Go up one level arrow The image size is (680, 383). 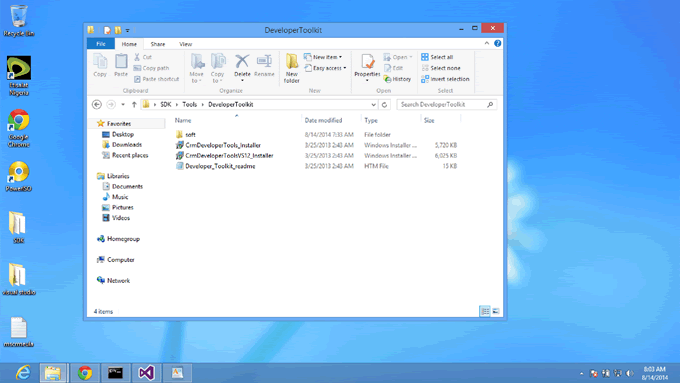[x=134, y=105]
